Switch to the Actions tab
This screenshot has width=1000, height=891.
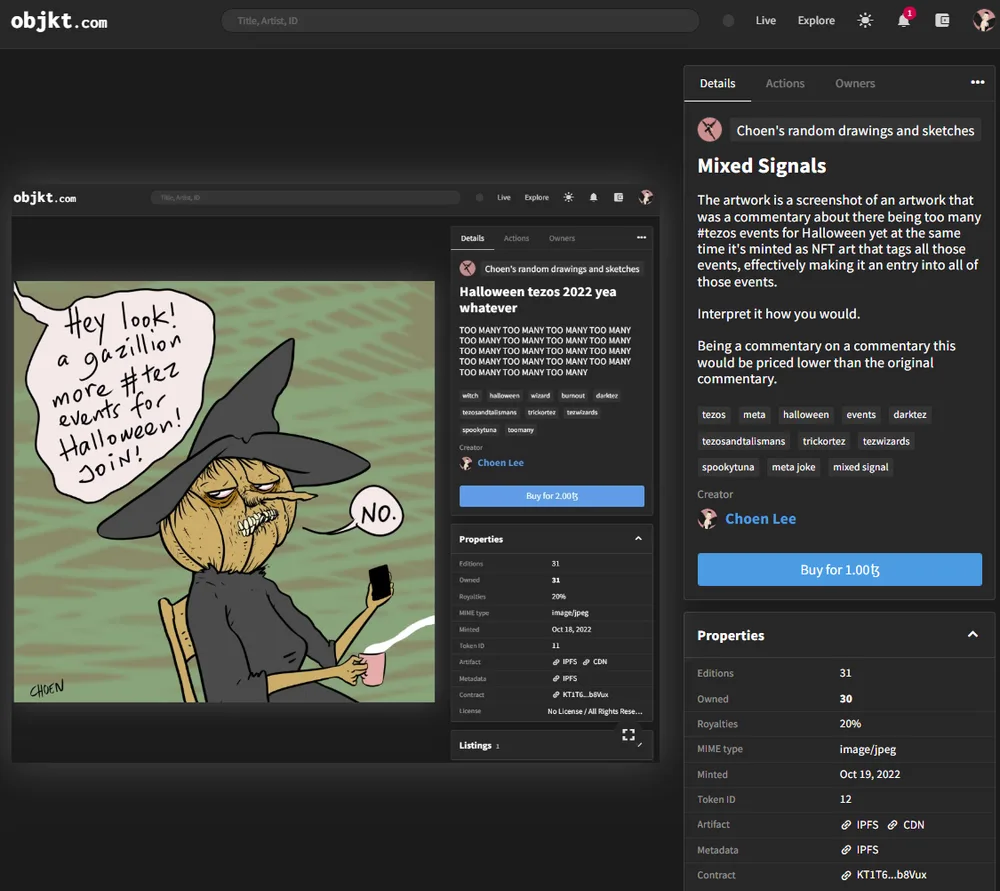point(784,83)
